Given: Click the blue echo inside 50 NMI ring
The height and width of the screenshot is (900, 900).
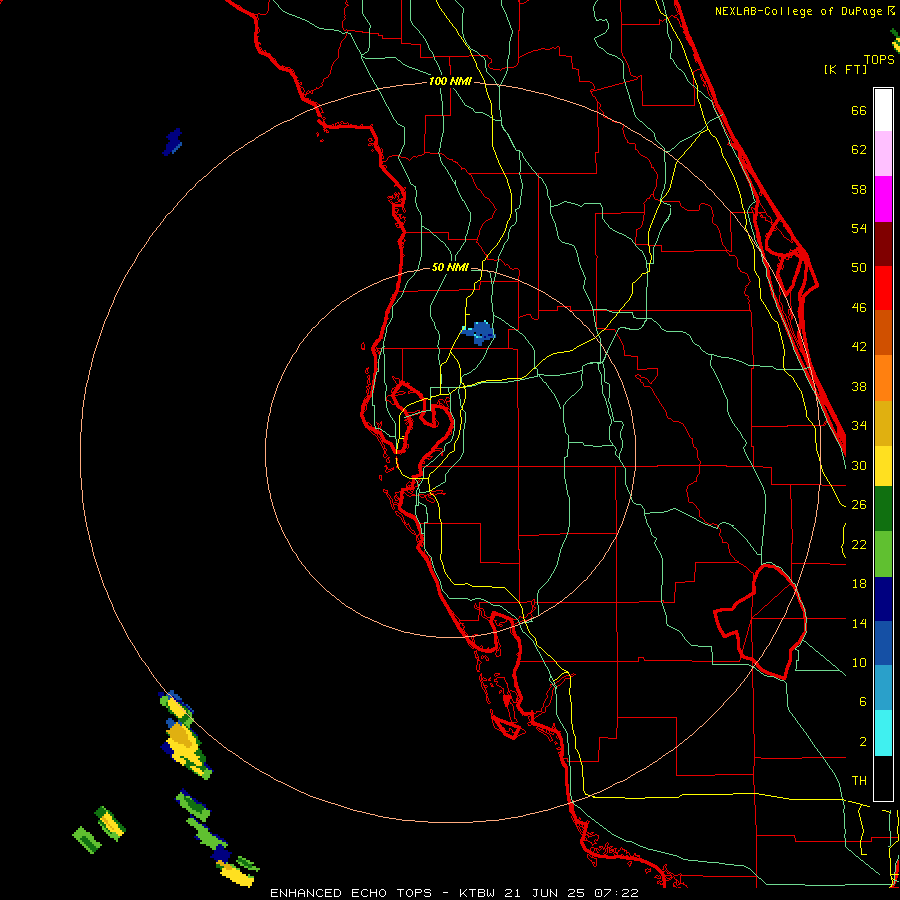Looking at the screenshot, I should [x=479, y=332].
